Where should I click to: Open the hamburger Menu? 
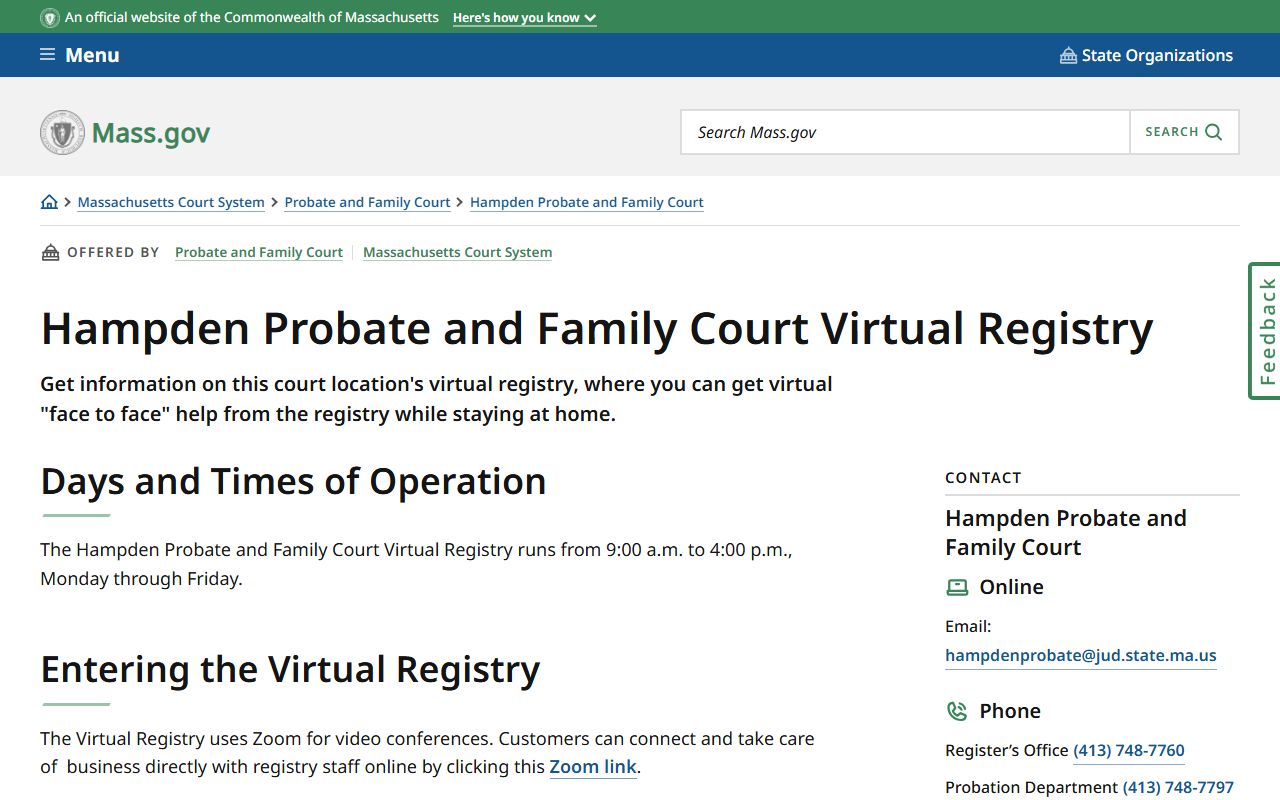click(x=79, y=55)
